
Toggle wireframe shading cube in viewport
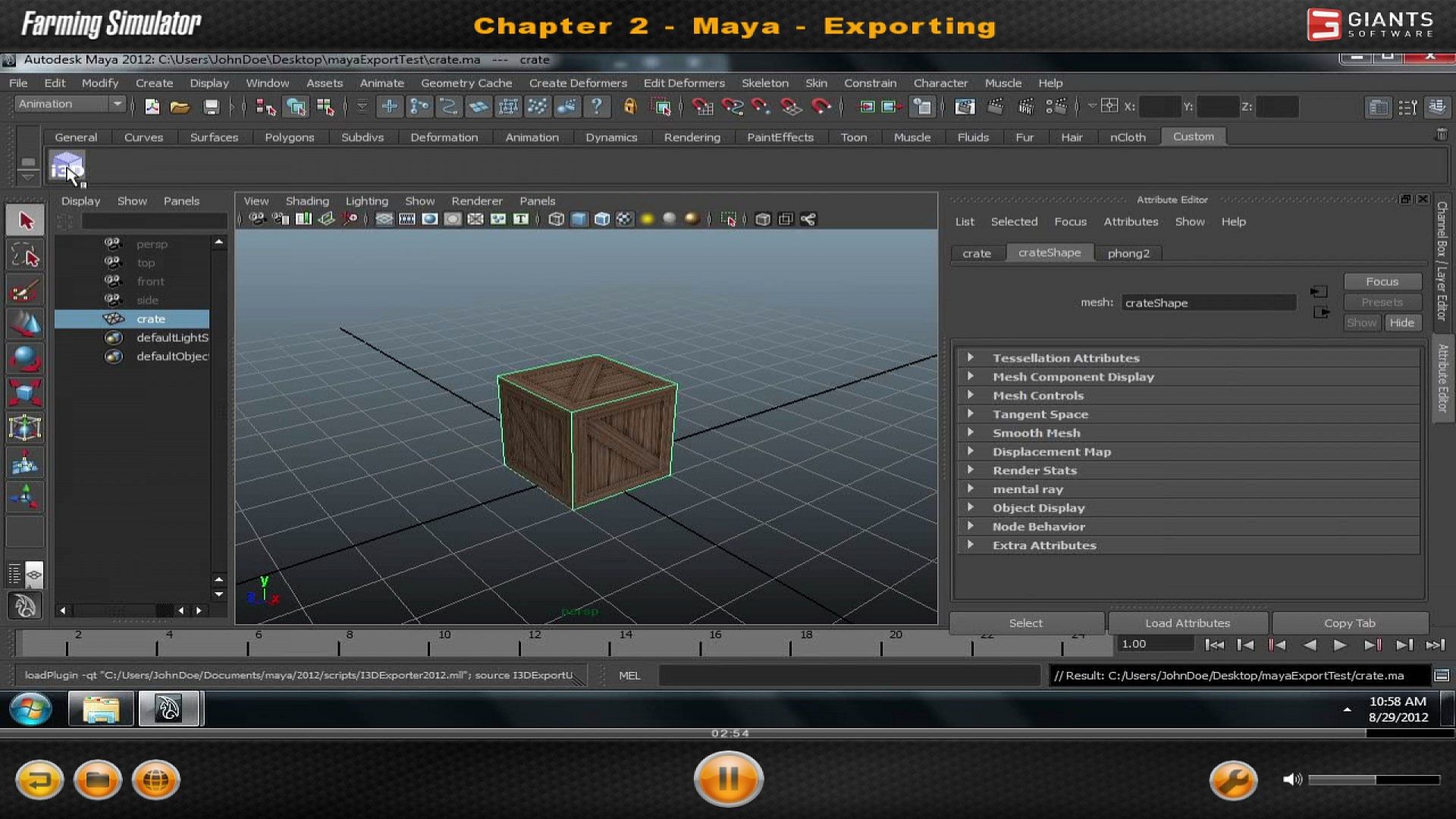[556, 219]
